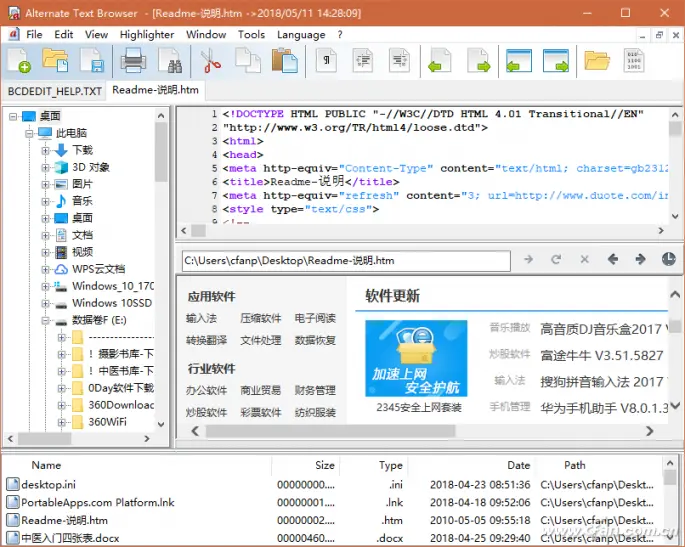Open the Window menu
The width and height of the screenshot is (685, 547).
click(x=206, y=35)
